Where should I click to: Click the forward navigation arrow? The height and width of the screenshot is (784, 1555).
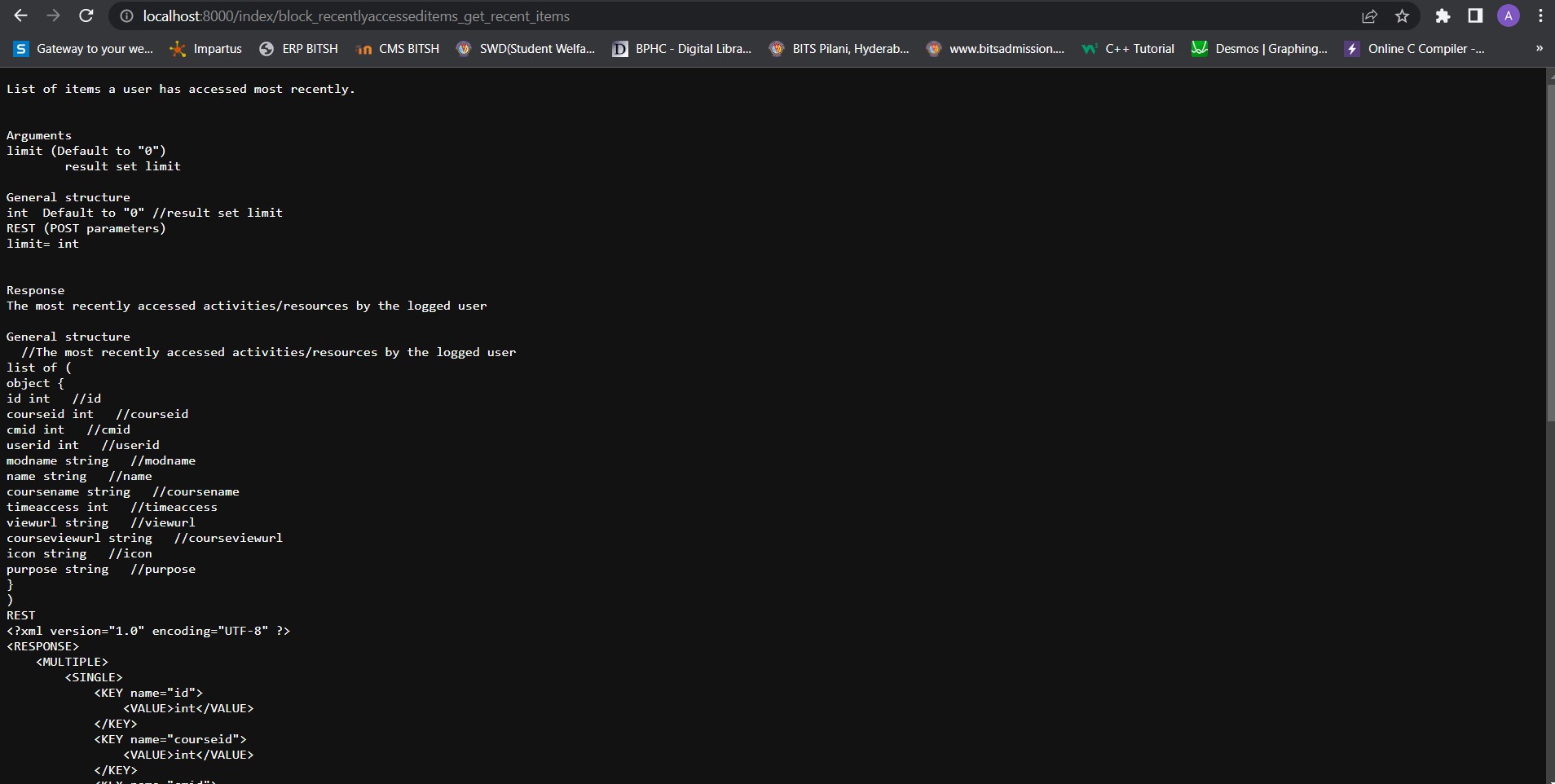click(54, 15)
